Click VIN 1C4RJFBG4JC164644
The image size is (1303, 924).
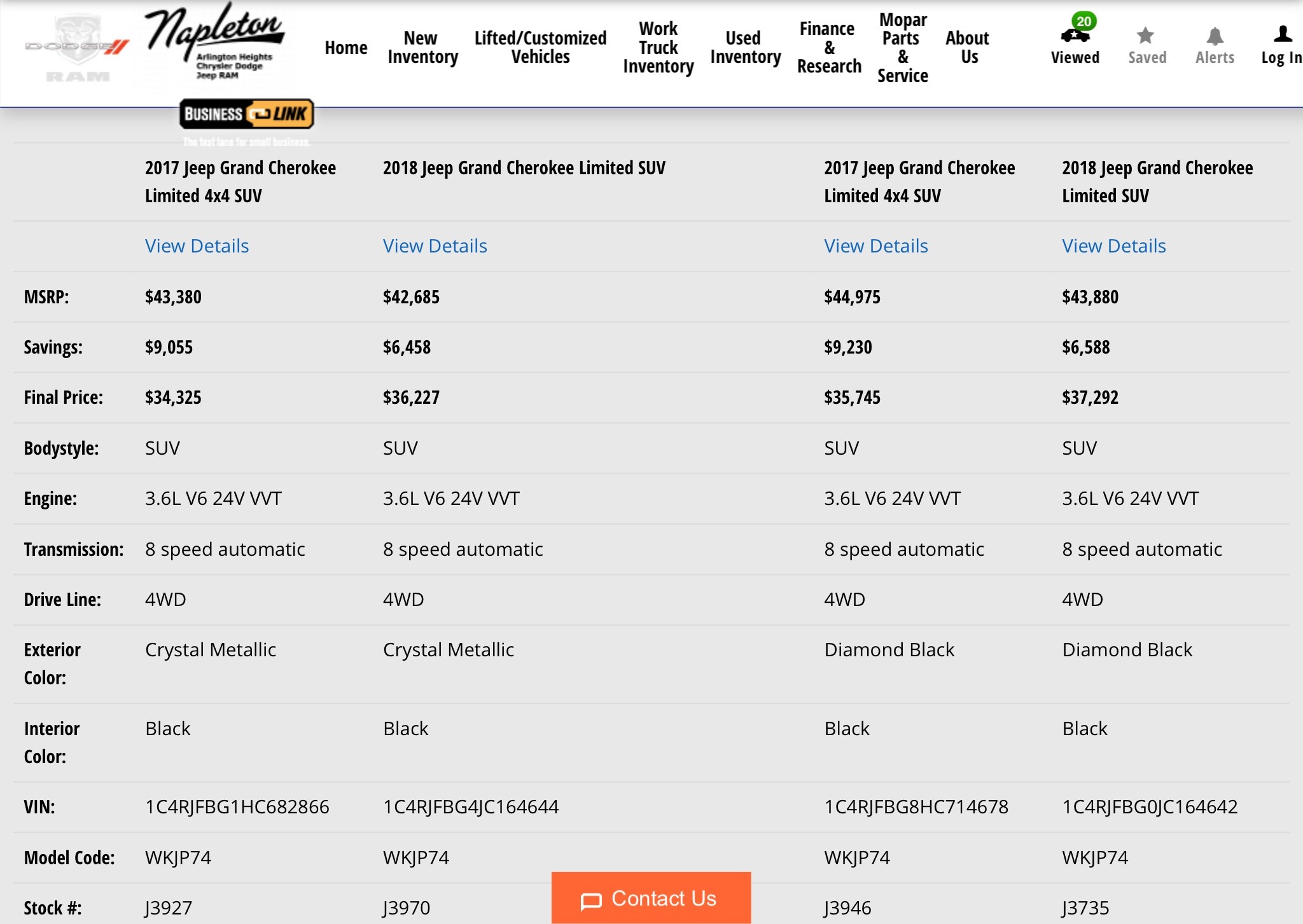pos(471,807)
